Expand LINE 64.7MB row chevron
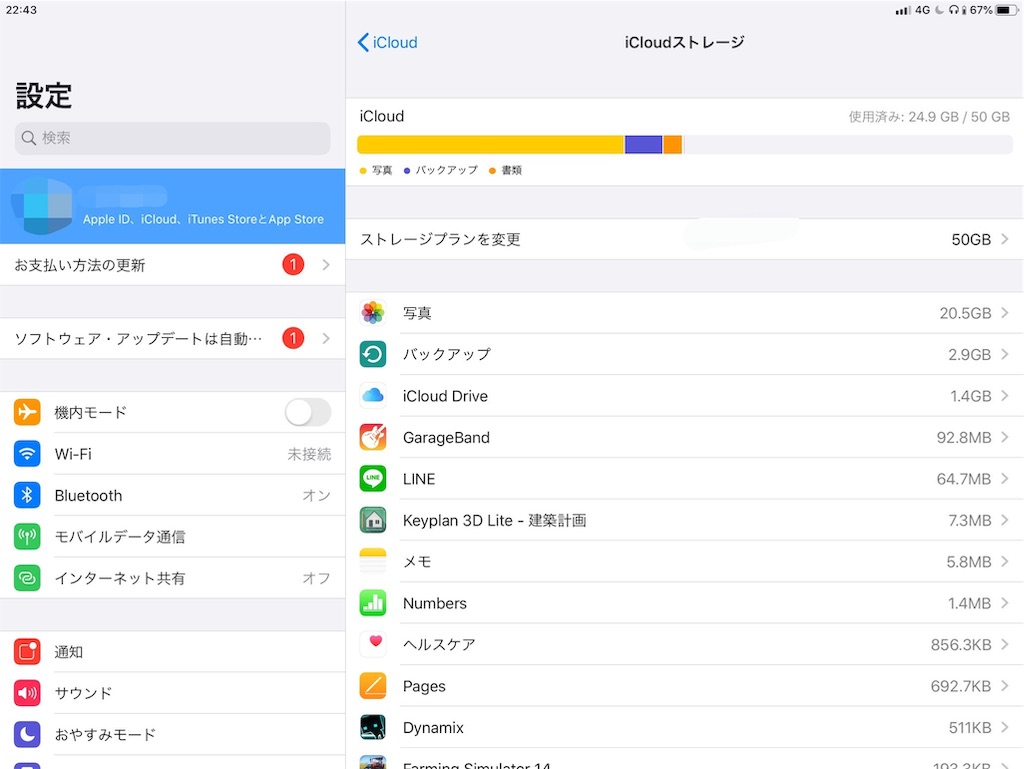Viewport: 1024px width, 769px height. point(1005,479)
